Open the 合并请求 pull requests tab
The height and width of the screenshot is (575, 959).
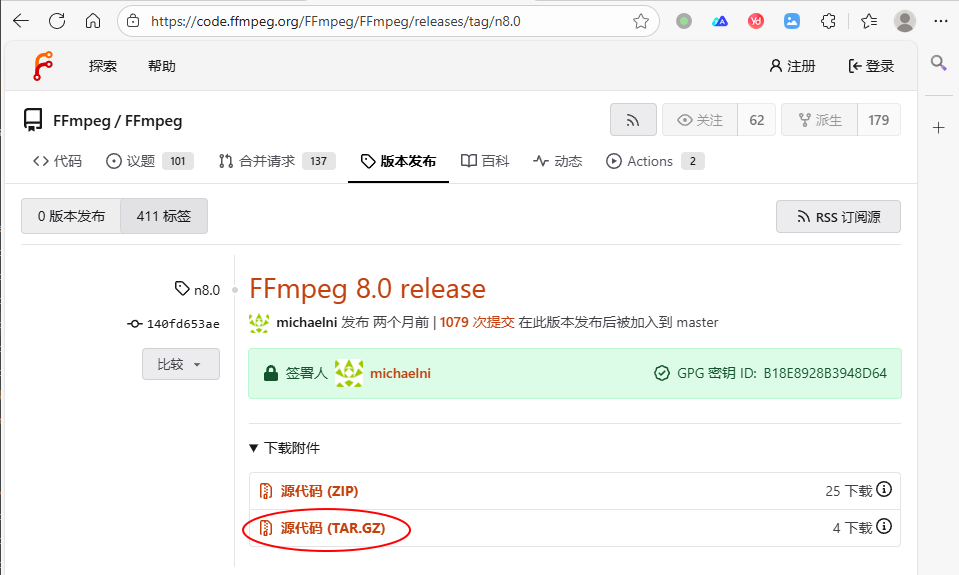click(x=276, y=161)
